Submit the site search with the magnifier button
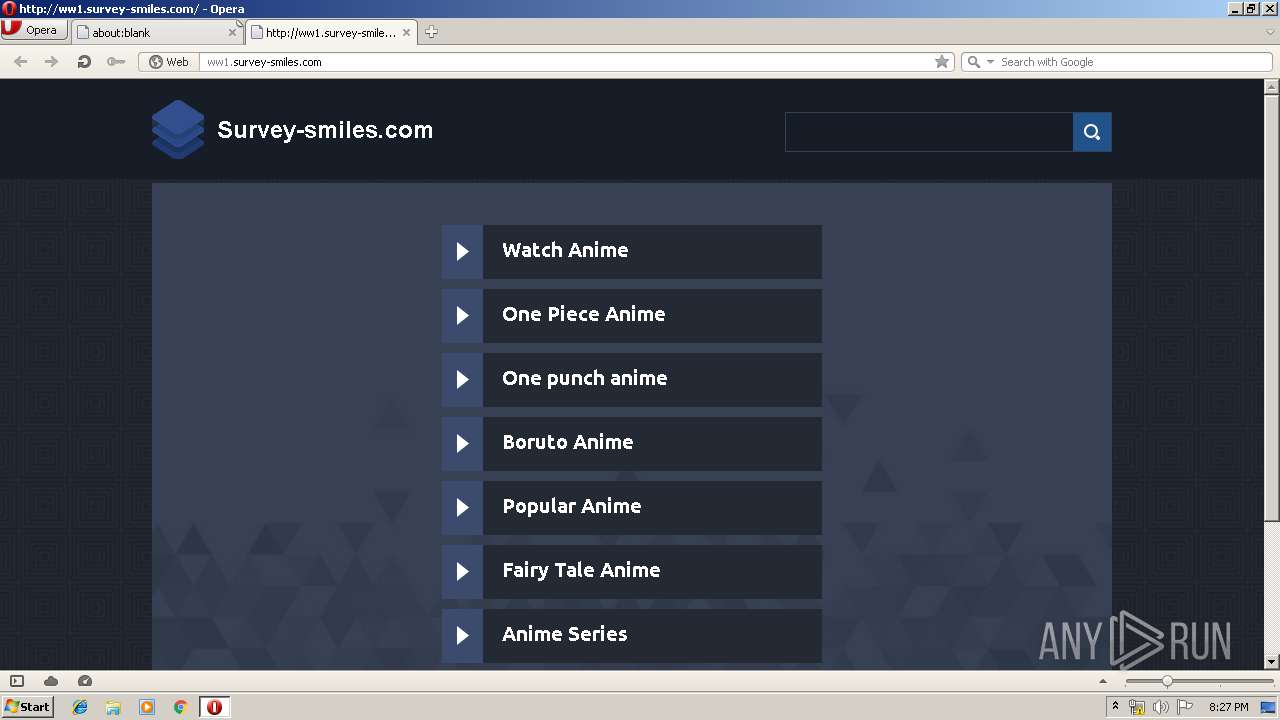 pyautogui.click(x=1092, y=132)
